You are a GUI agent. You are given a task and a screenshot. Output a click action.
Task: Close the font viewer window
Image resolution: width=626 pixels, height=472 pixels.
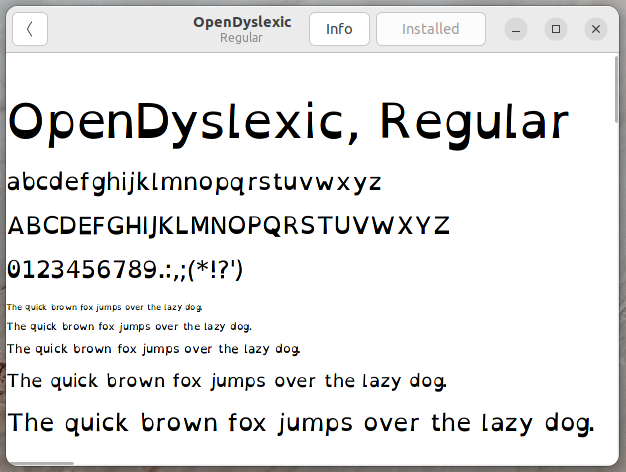pyautogui.click(x=596, y=29)
